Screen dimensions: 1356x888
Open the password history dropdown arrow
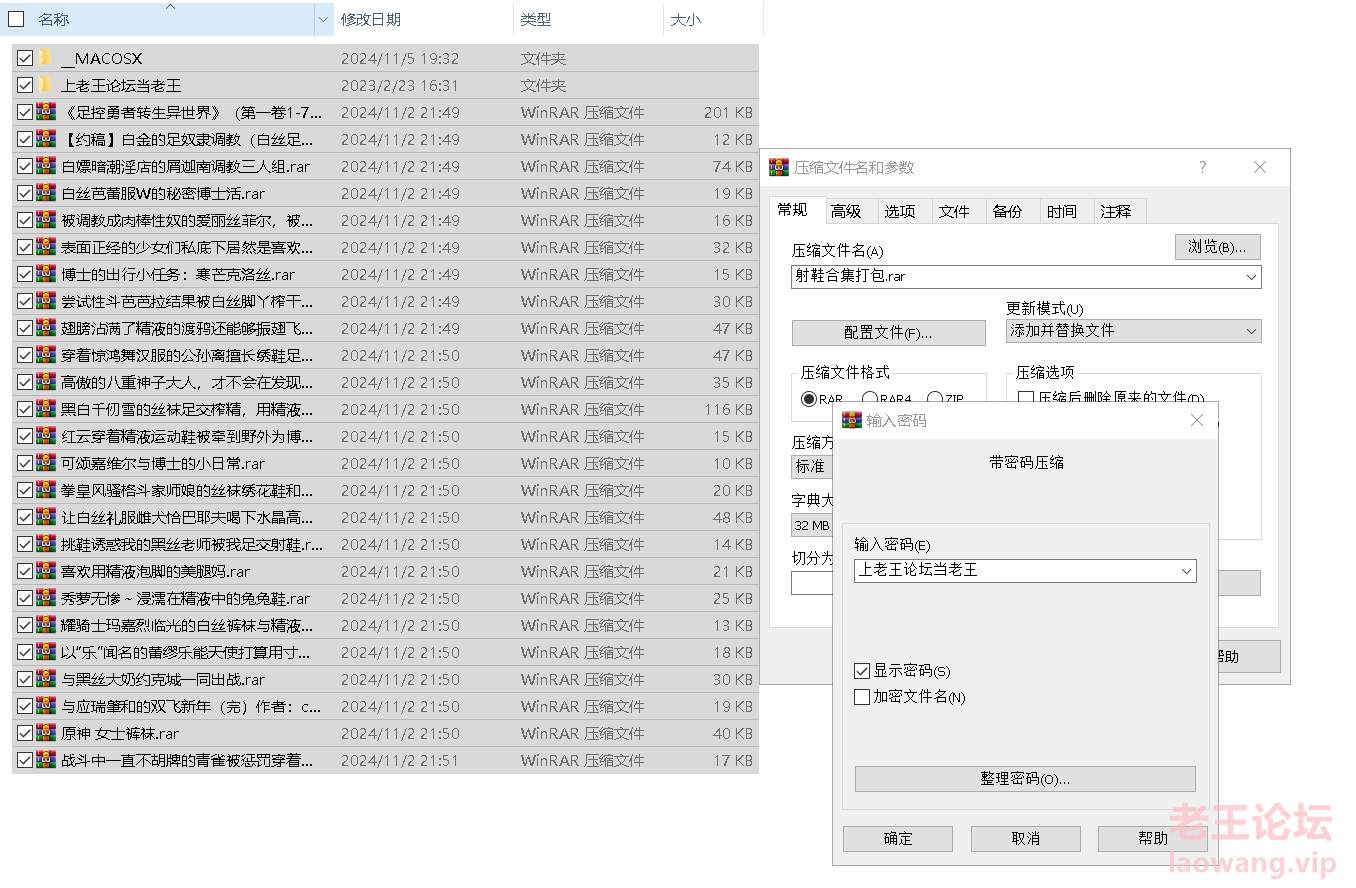(1186, 571)
